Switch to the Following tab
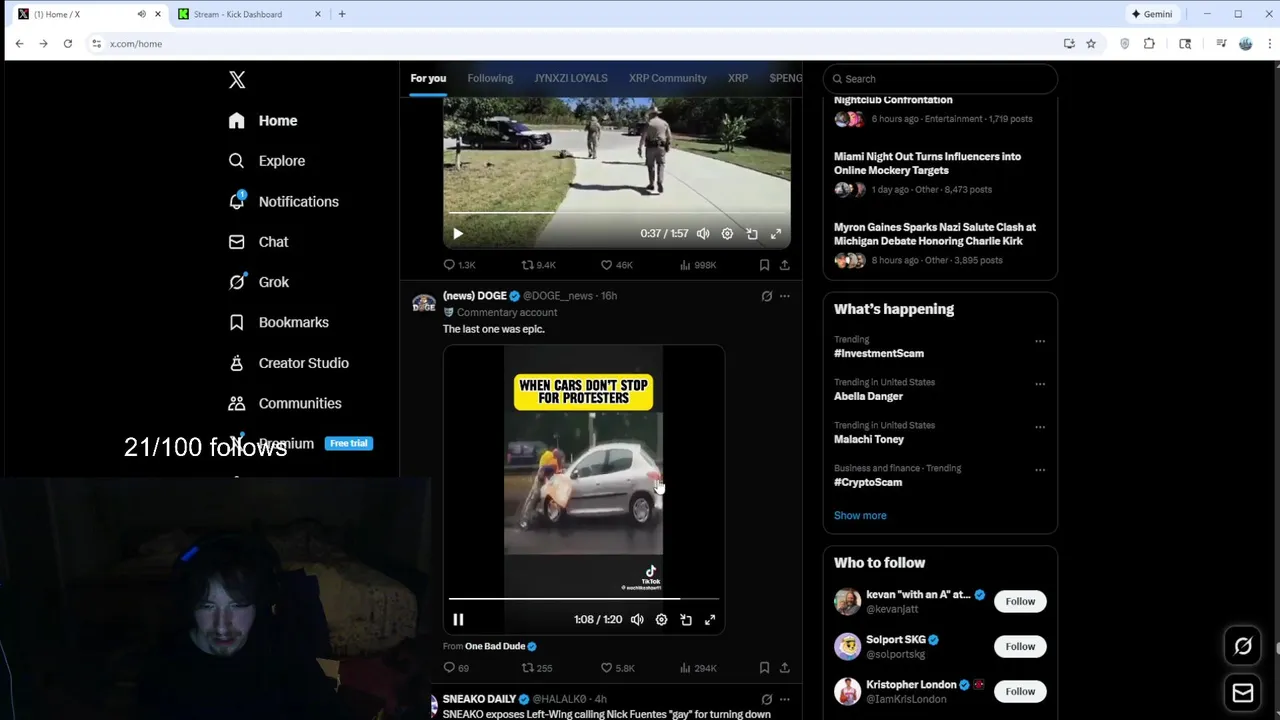 pos(490,78)
